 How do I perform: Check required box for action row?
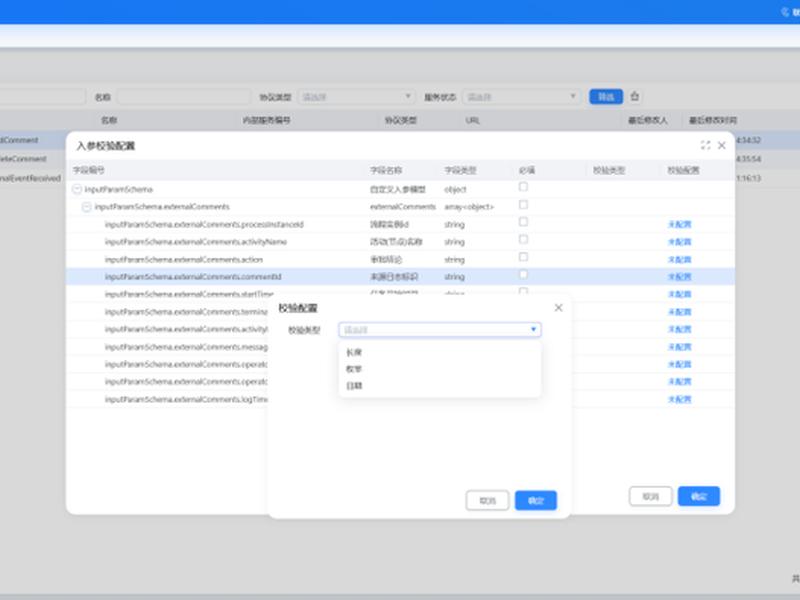[x=523, y=257]
